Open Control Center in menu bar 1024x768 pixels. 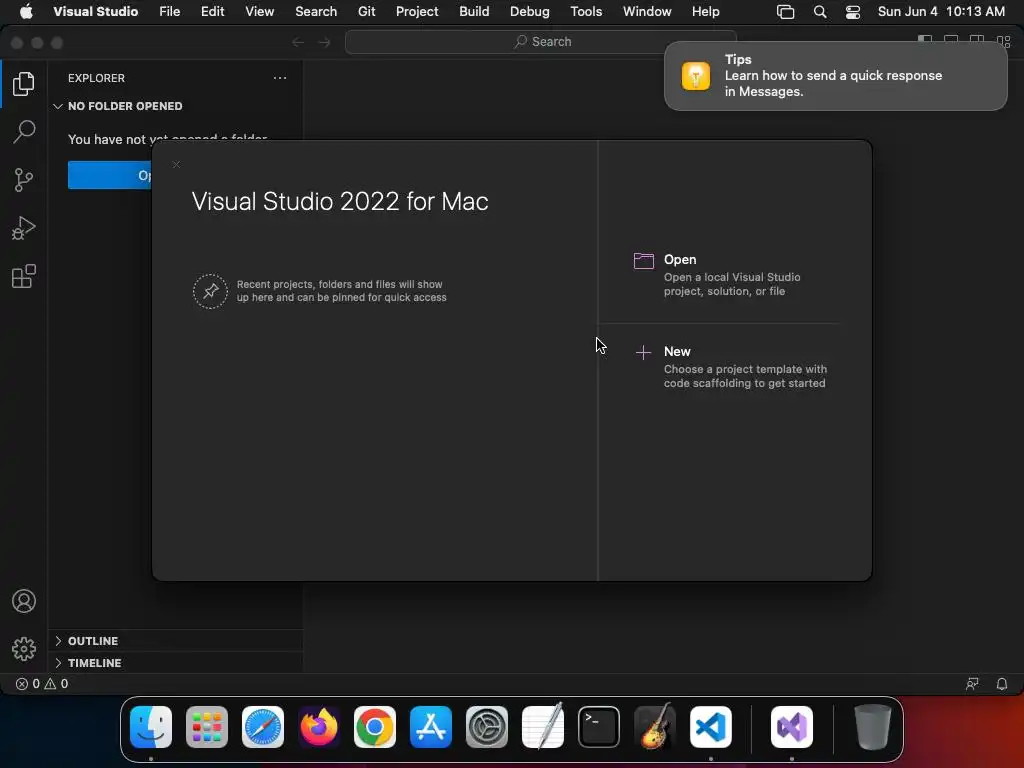pos(852,11)
